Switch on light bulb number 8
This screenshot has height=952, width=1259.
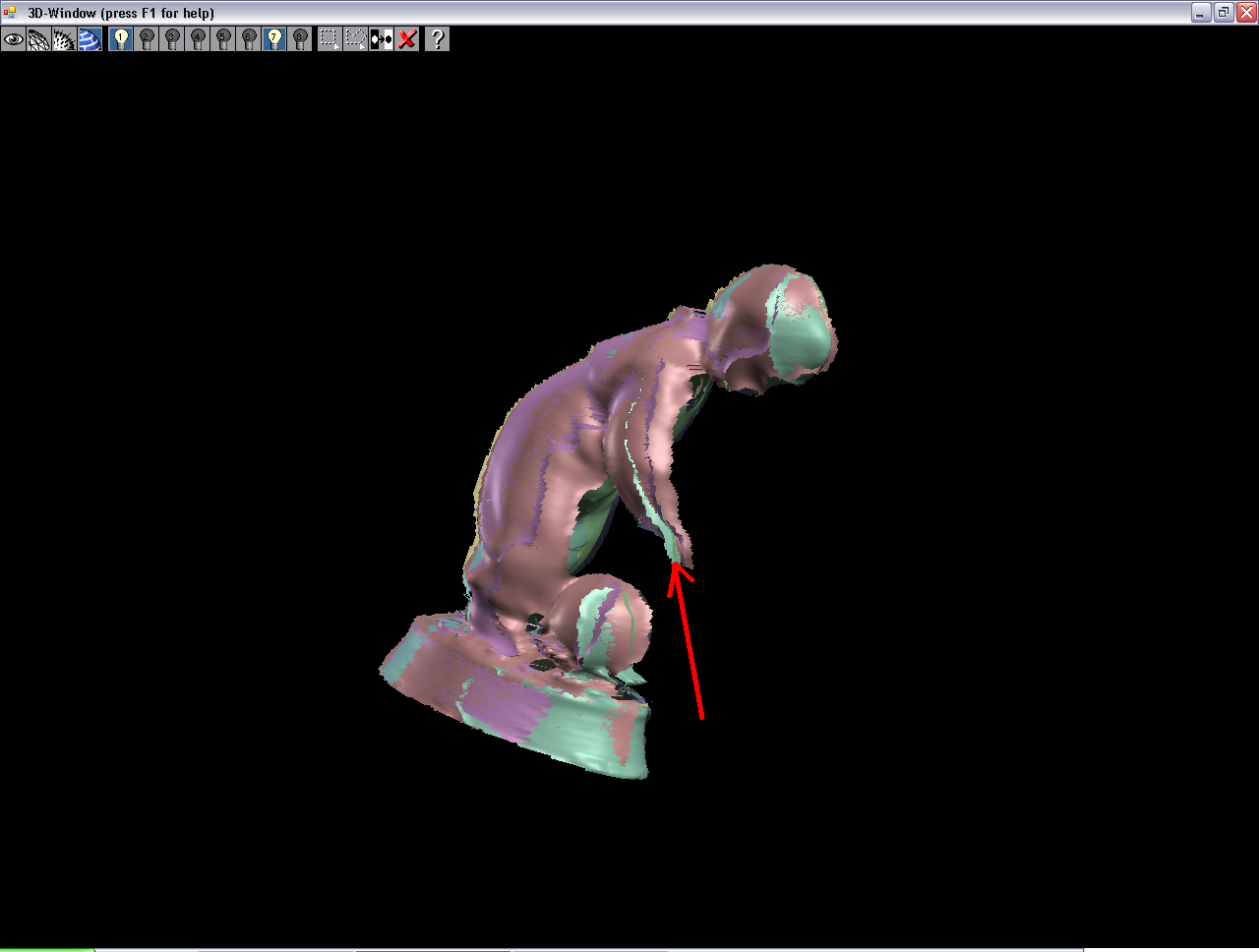pyautogui.click(x=300, y=39)
